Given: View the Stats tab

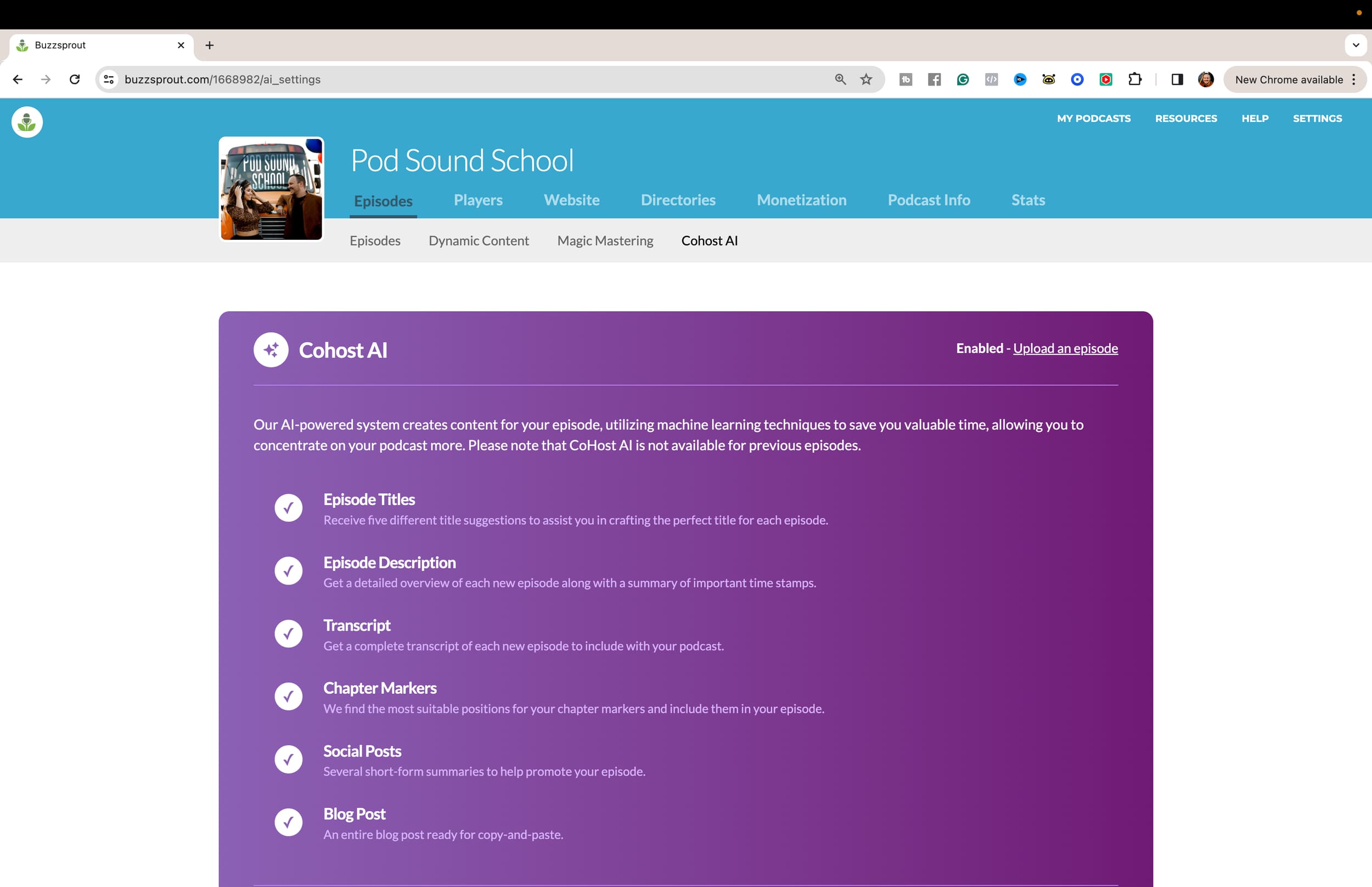Looking at the screenshot, I should (x=1028, y=200).
